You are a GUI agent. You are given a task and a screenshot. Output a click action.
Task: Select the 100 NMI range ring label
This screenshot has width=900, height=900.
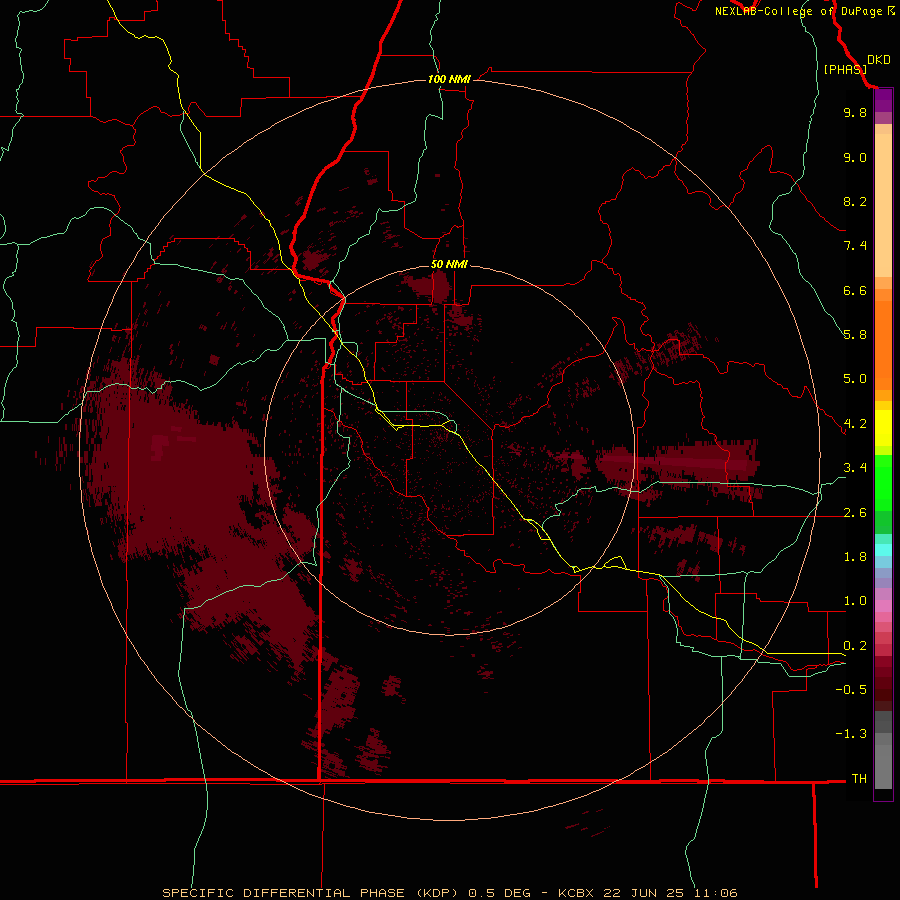pyautogui.click(x=449, y=79)
